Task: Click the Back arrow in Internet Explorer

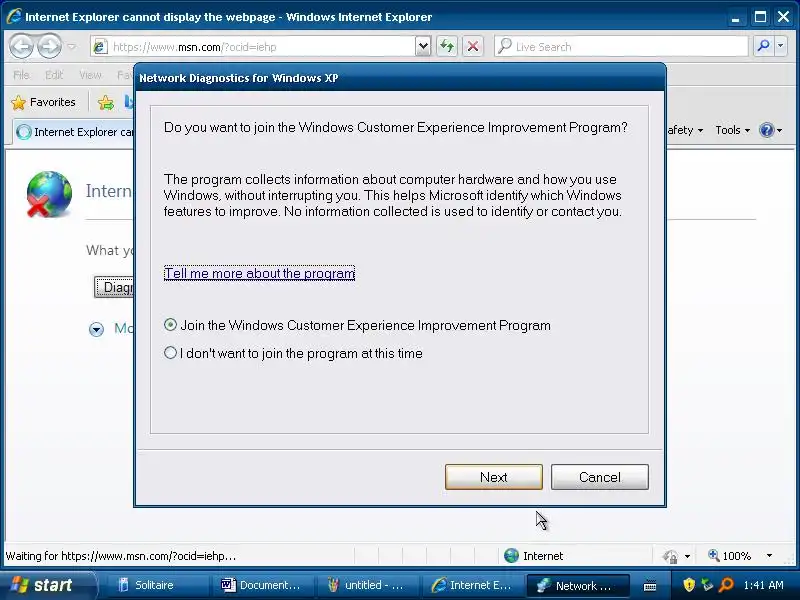Action: coord(21,47)
